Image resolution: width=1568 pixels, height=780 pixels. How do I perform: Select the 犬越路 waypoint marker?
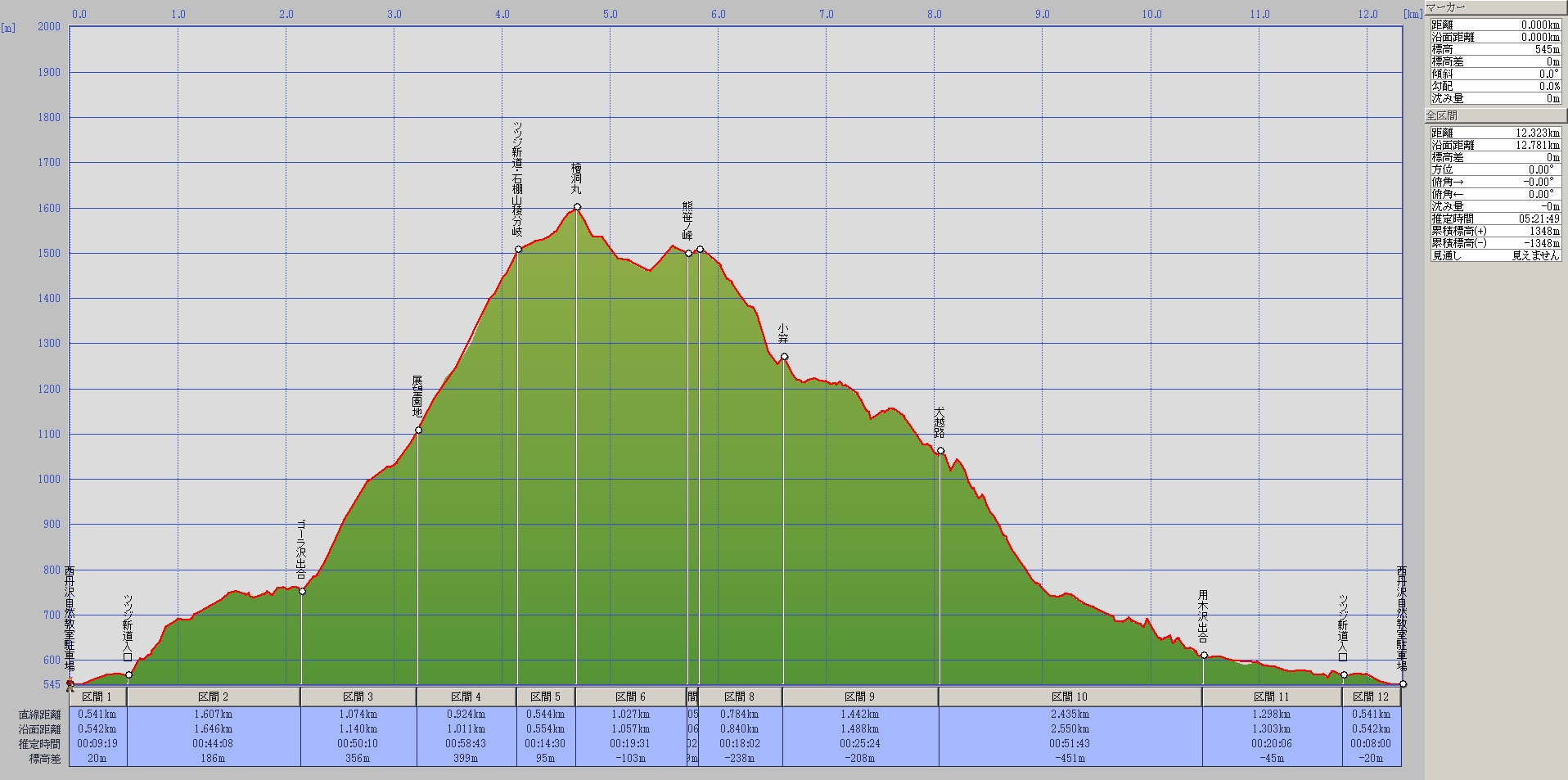click(940, 450)
